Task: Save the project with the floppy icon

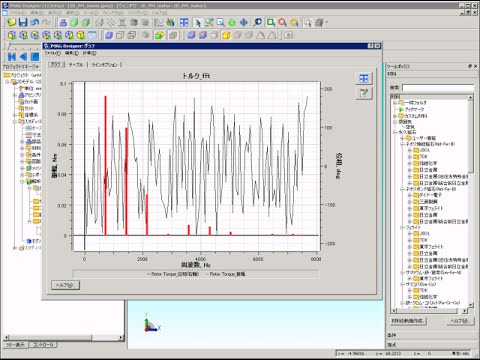Action: coord(23,22)
